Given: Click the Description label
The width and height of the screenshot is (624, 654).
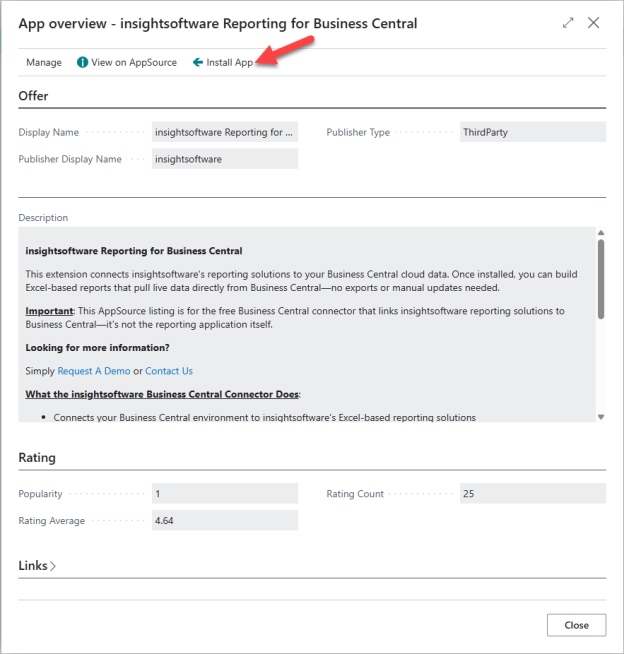Looking at the screenshot, I should click(43, 218).
